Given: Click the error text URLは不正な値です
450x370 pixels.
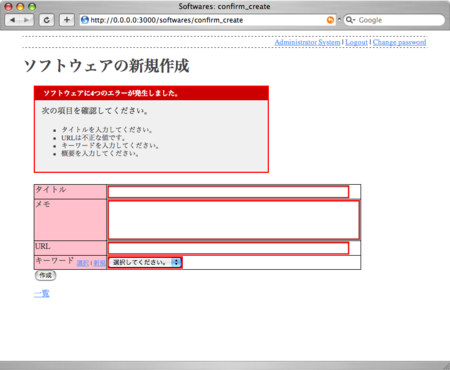Looking at the screenshot, I should [93, 138].
